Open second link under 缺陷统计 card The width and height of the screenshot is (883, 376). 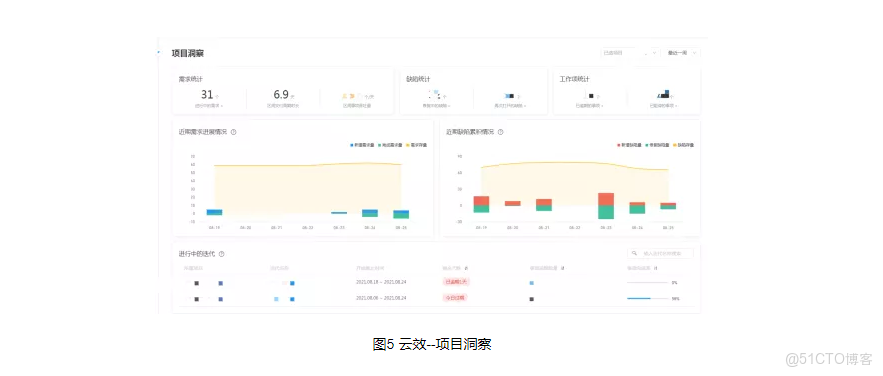[510, 106]
